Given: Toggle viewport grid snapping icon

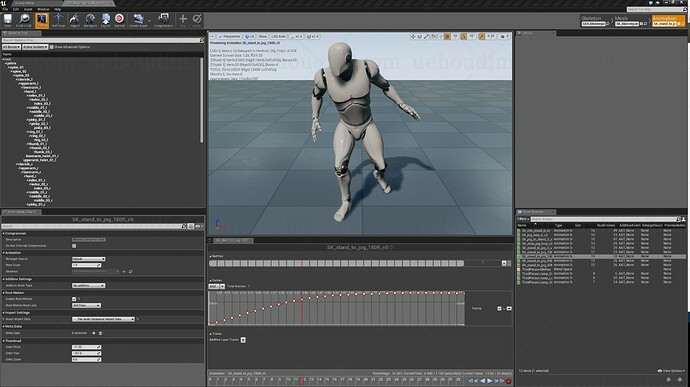Looking at the screenshot, I should 447,37.
